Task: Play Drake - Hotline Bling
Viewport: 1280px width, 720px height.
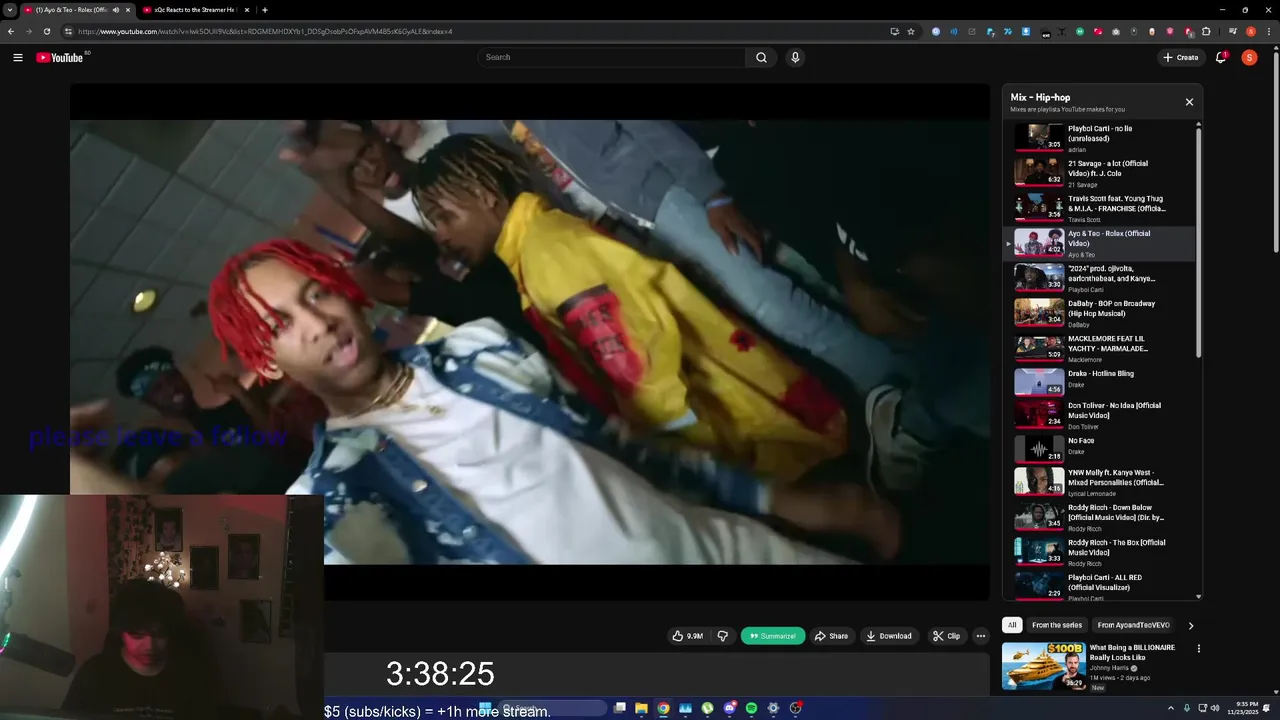Action: [x=1099, y=382]
